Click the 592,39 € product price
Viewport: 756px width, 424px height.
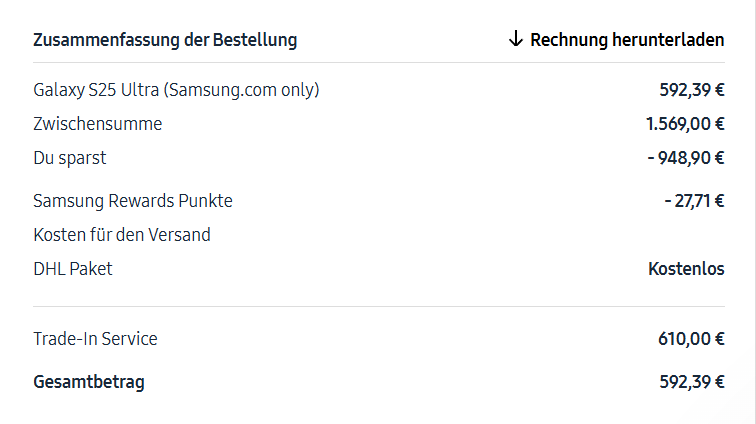[x=691, y=90]
